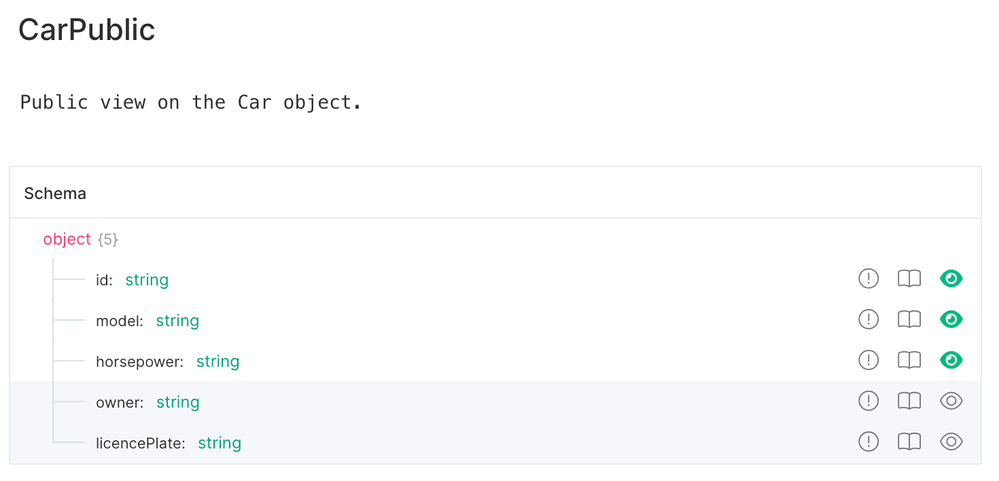Collapse the root object node
This screenshot has width=999, height=481.
pos(66,240)
